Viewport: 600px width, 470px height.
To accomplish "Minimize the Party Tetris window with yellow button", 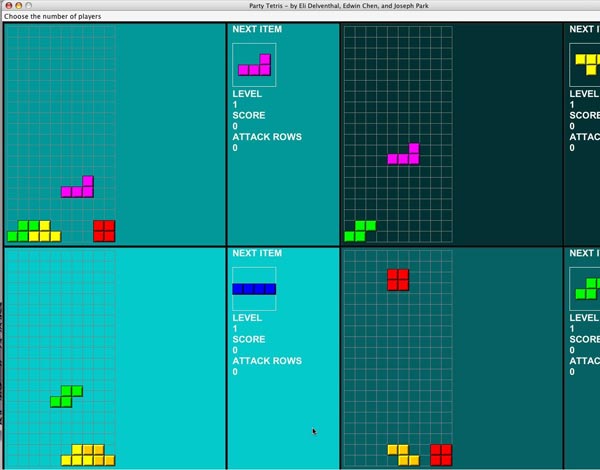I will click(18, 5).
